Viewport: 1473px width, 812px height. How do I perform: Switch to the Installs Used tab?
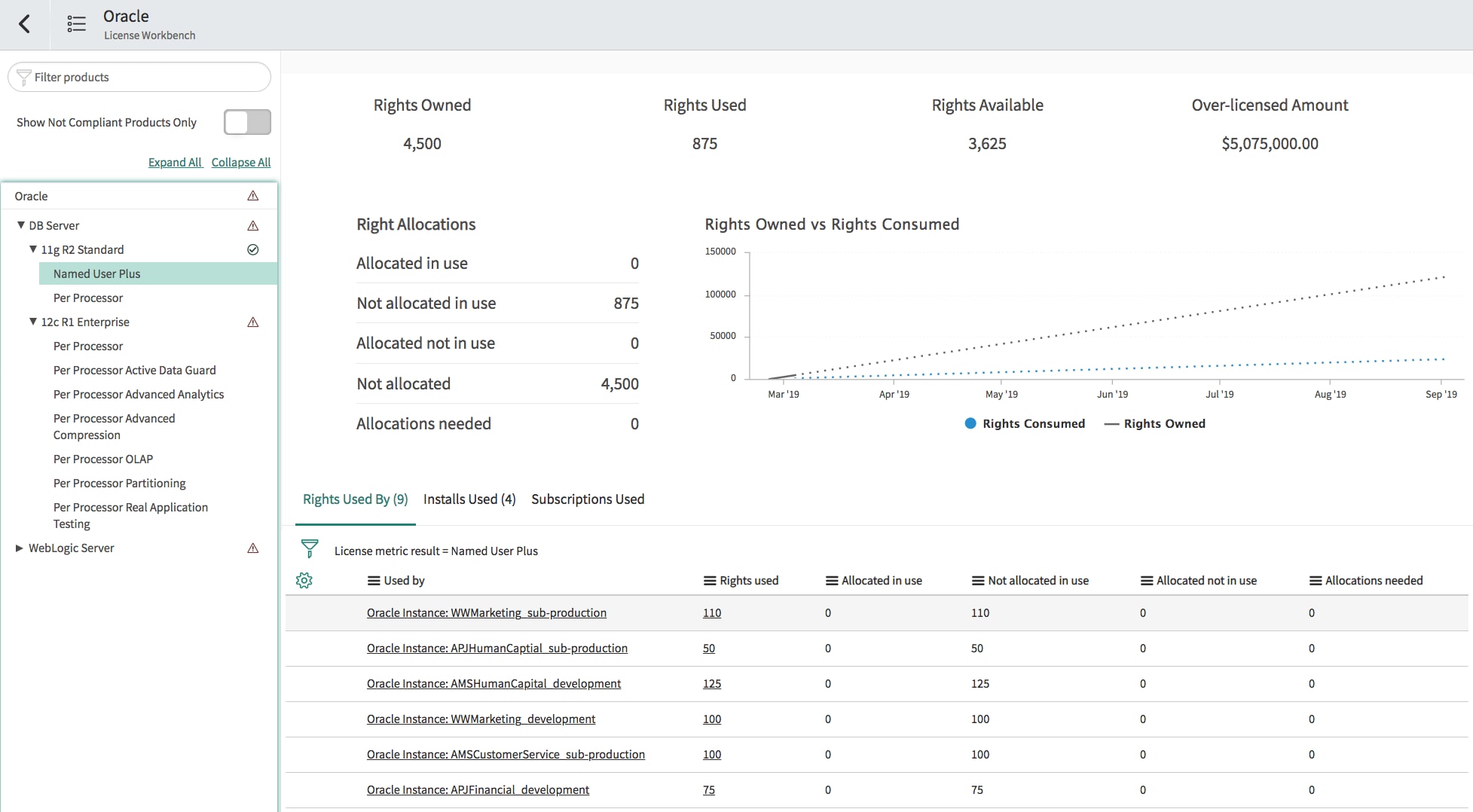point(469,499)
